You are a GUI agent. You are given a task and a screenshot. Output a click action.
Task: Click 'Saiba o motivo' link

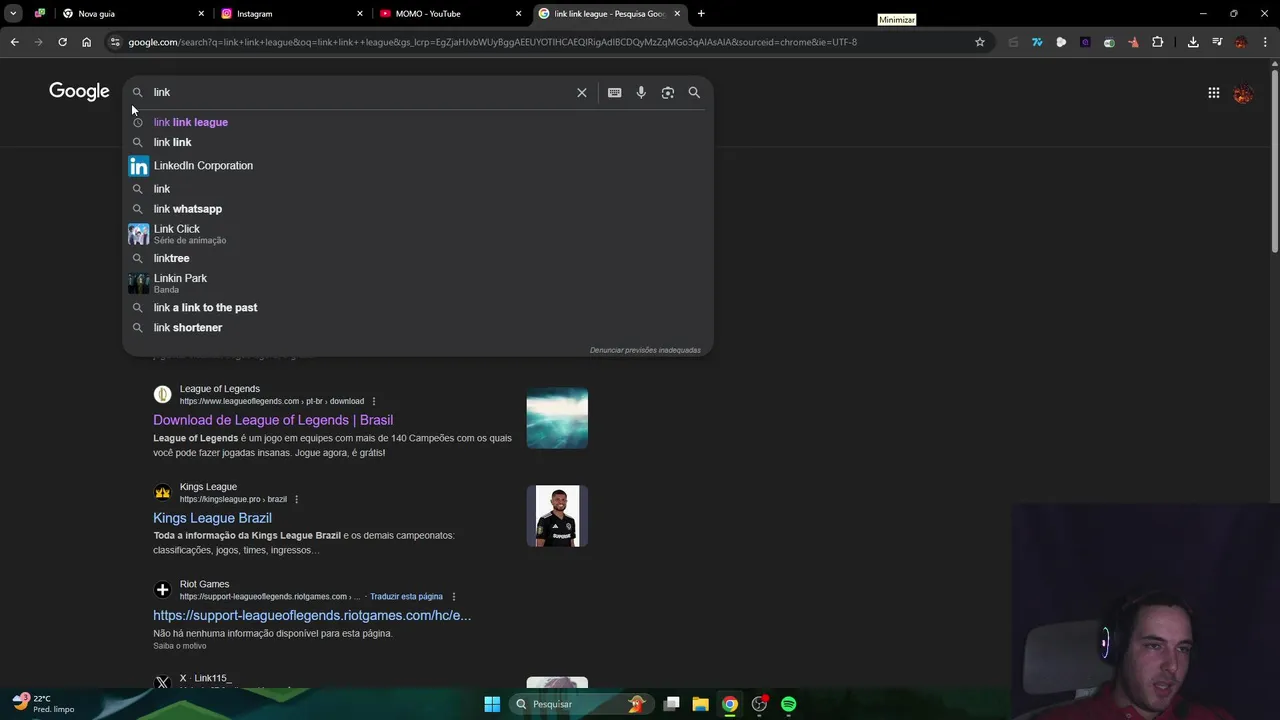click(180, 646)
